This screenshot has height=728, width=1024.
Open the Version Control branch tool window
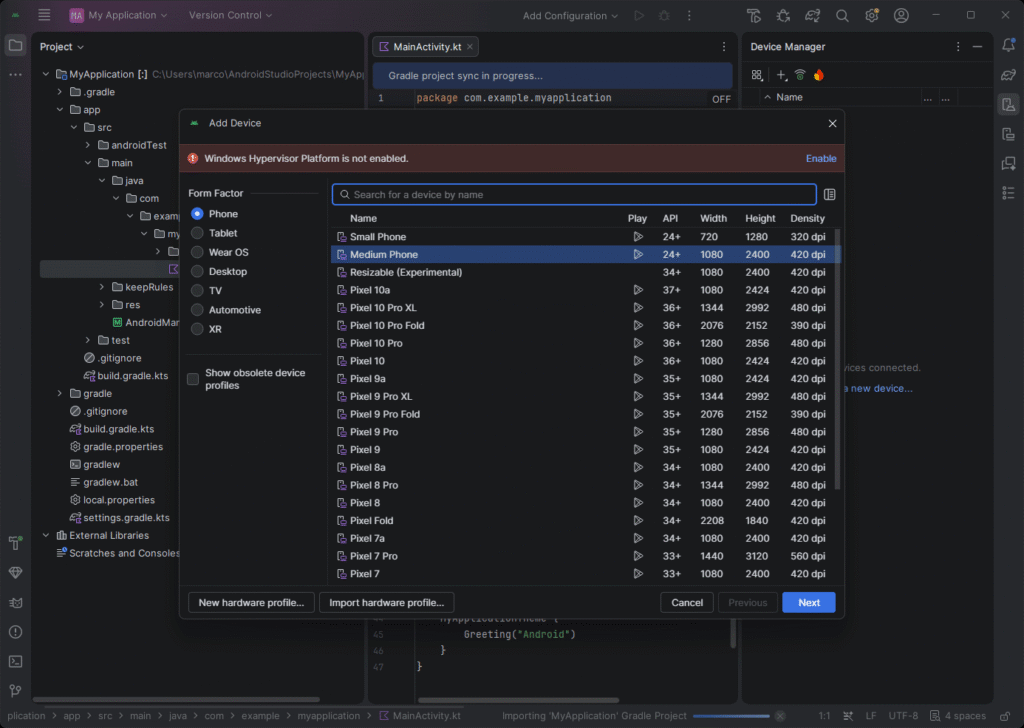coord(15,691)
